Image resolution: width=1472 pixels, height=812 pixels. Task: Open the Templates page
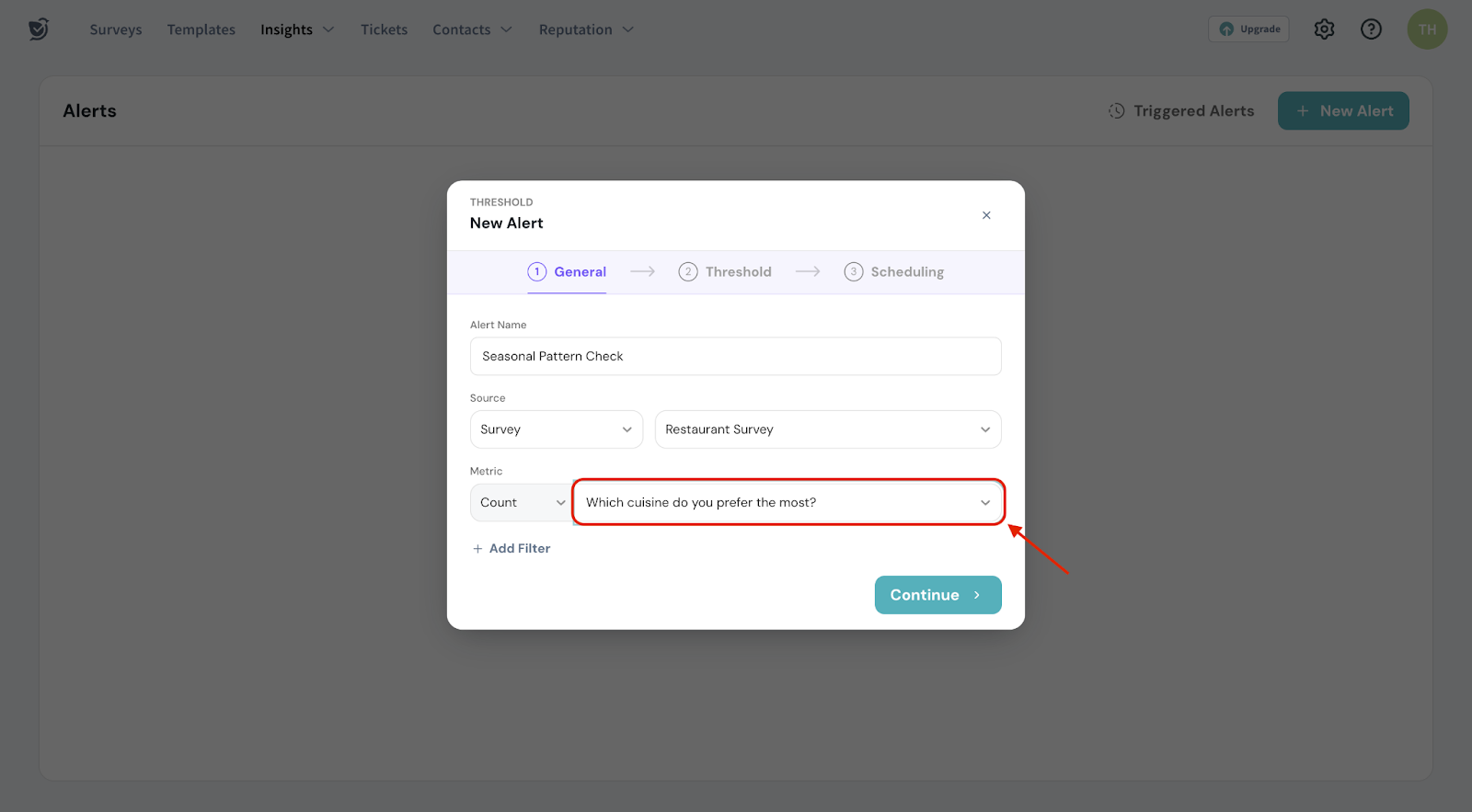click(201, 29)
